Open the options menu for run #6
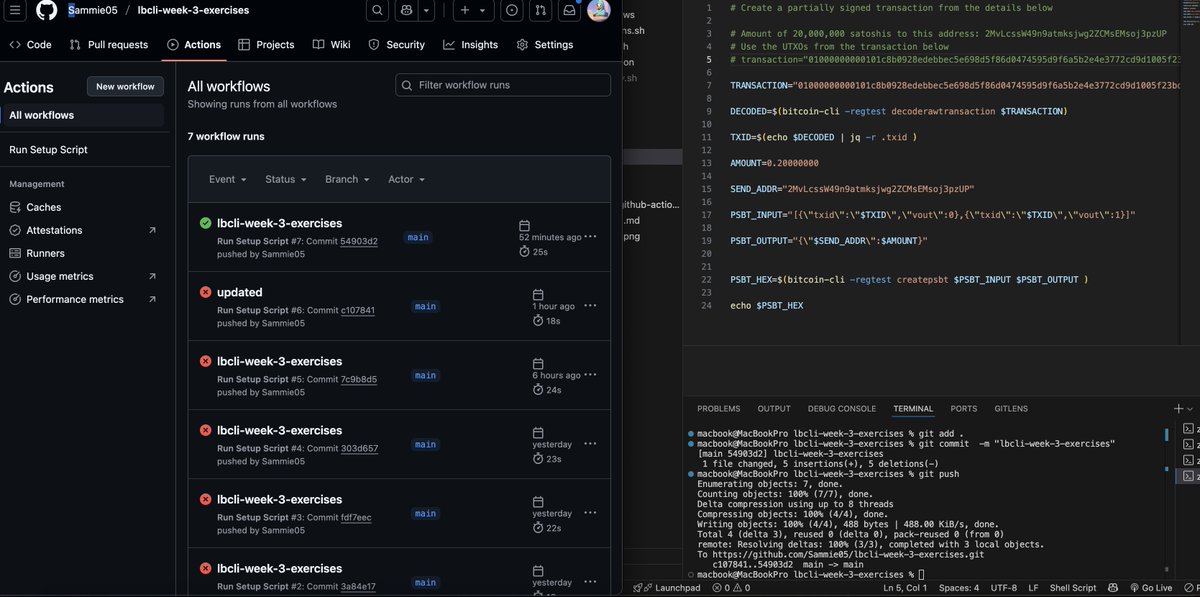The height and width of the screenshot is (597, 1200). coord(590,306)
